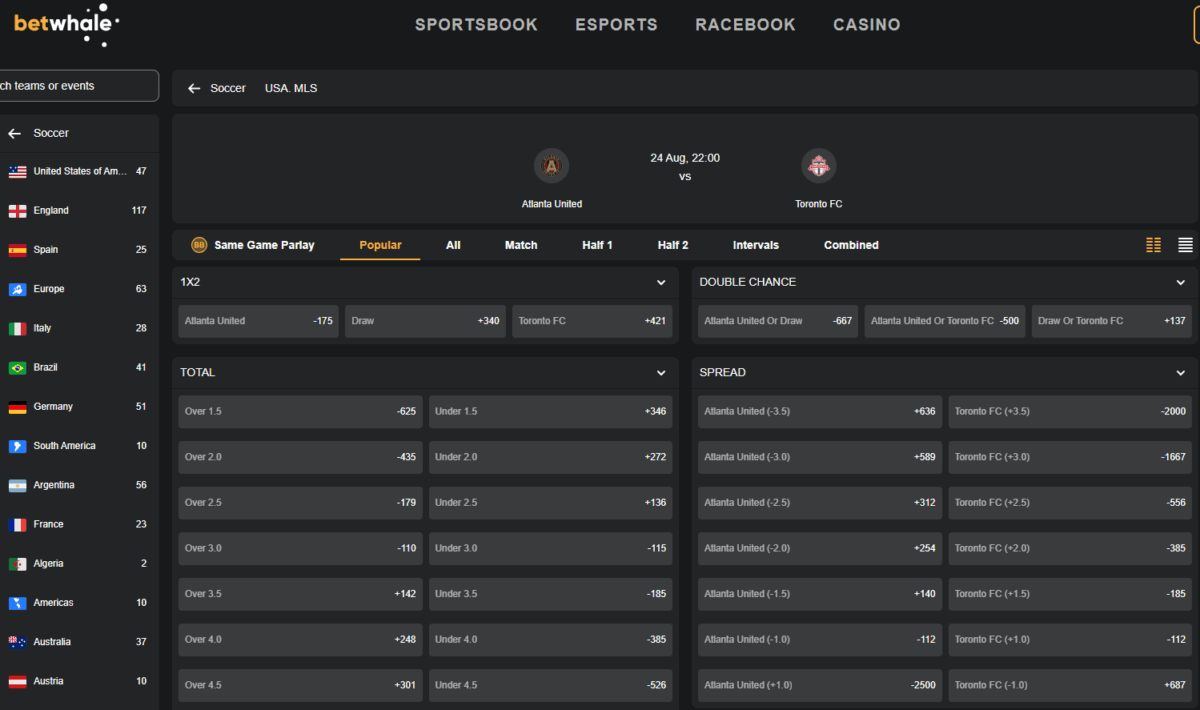The image size is (1200, 710).
Task: Select the Italy flag icon
Action: pyautogui.click(x=17, y=328)
